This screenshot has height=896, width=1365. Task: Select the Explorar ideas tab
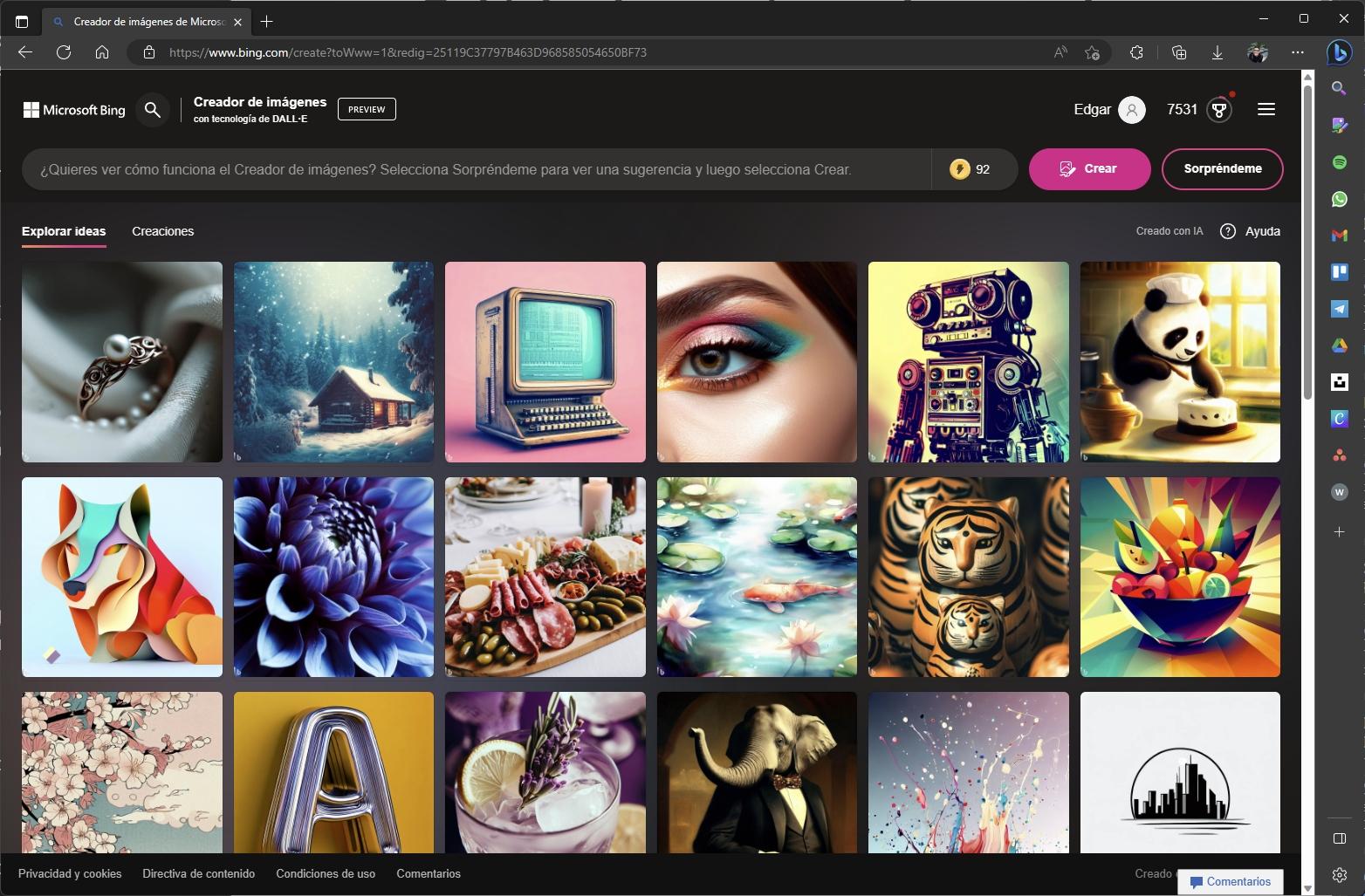pos(64,231)
